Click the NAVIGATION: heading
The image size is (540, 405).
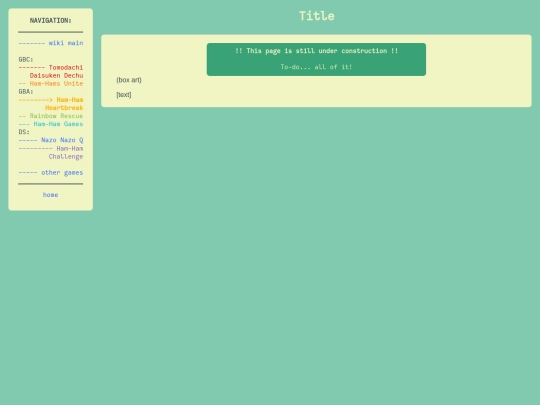point(51,21)
